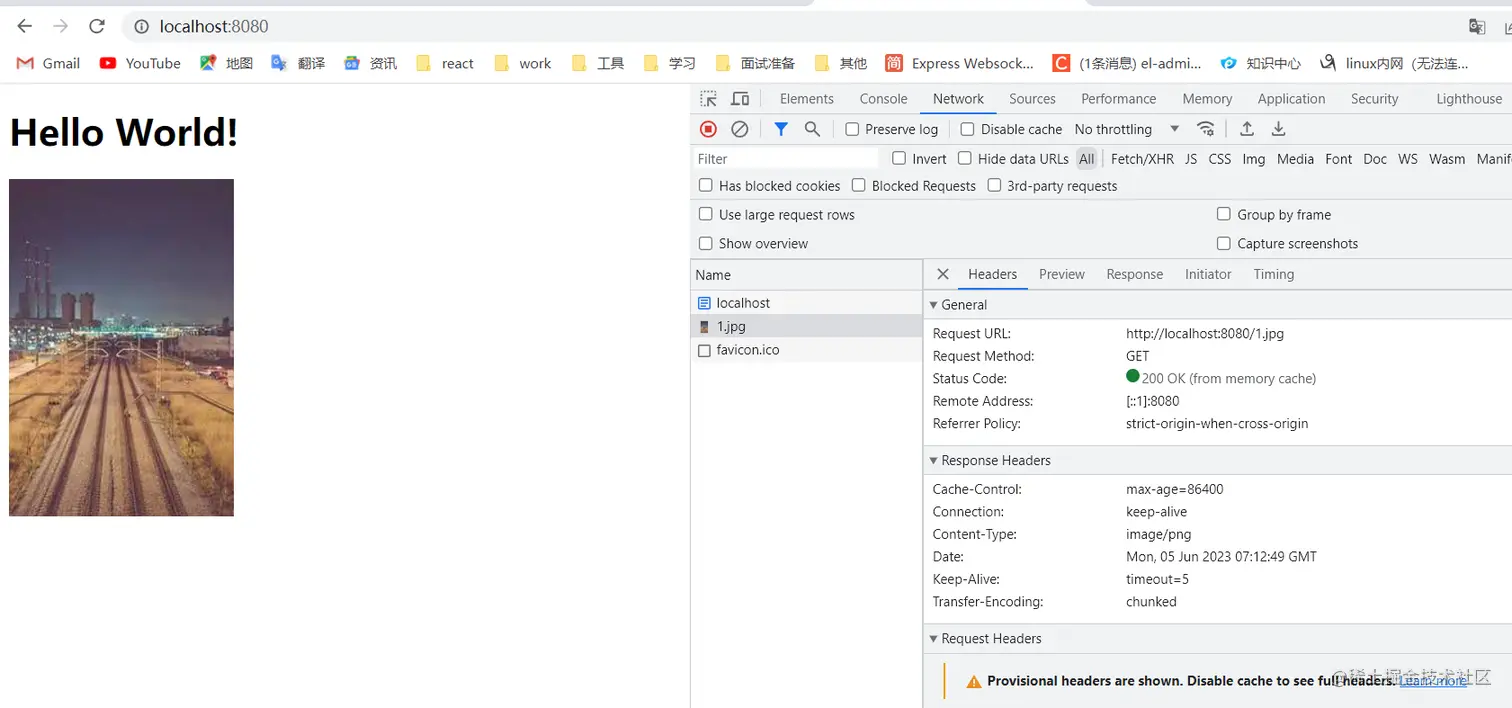Screen dimensions: 1512x708
Task: Toggle the network filter funnel icon
Action: click(781, 129)
